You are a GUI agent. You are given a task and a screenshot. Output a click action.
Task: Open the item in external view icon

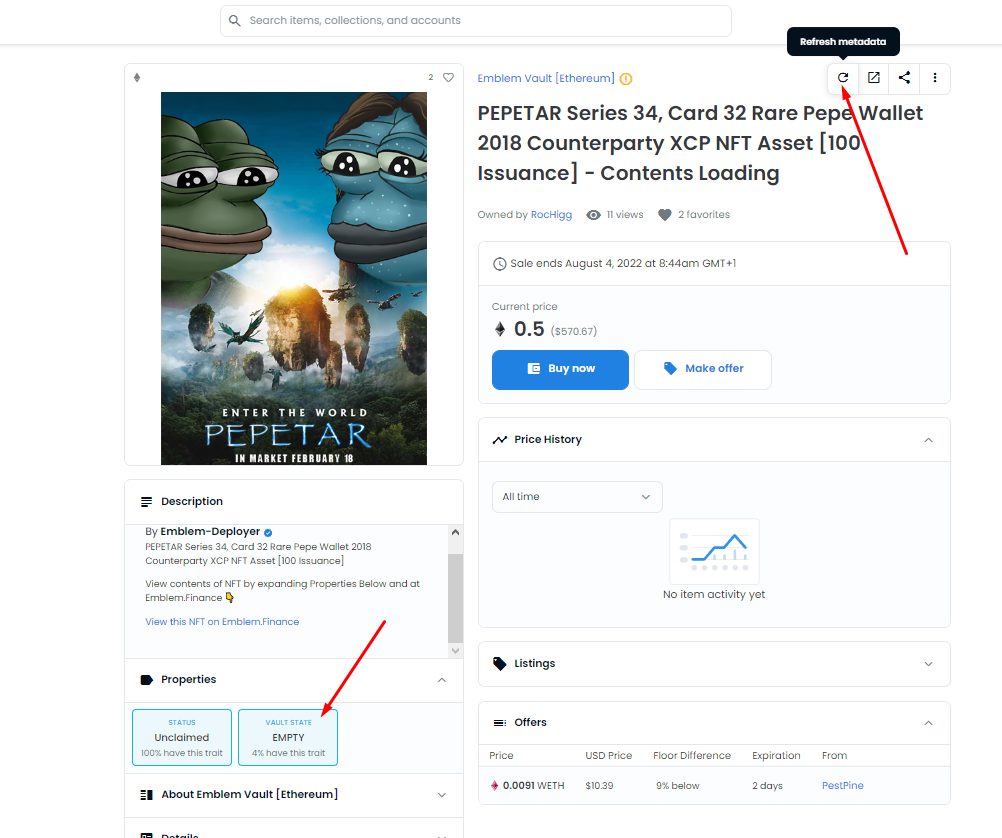[874, 78]
